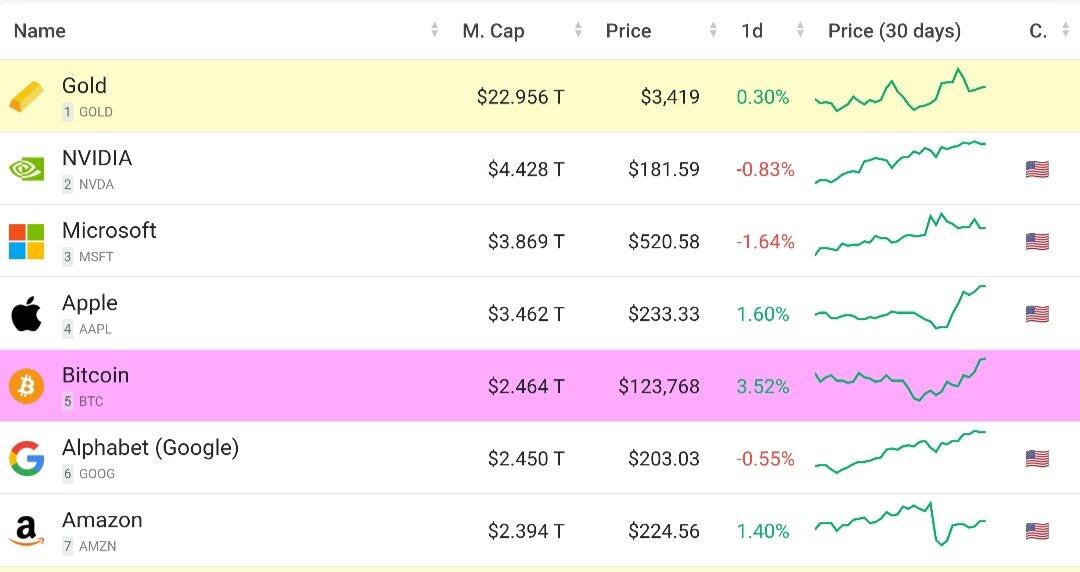Click the Price (30 days) column header
Image resolution: width=1080 pixels, height=572 pixels.
[x=894, y=31]
